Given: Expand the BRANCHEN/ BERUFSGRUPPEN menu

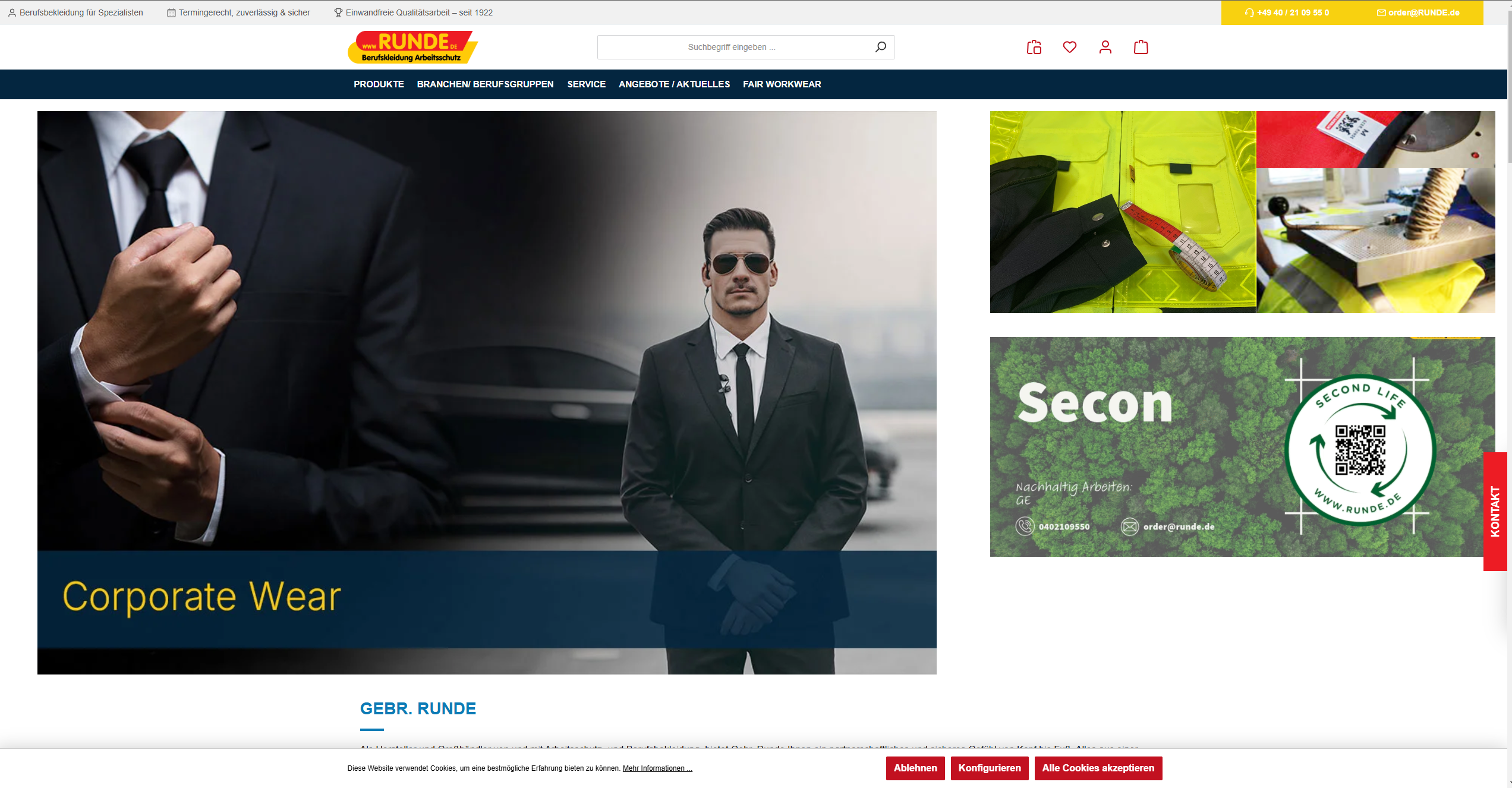Looking at the screenshot, I should (x=485, y=84).
